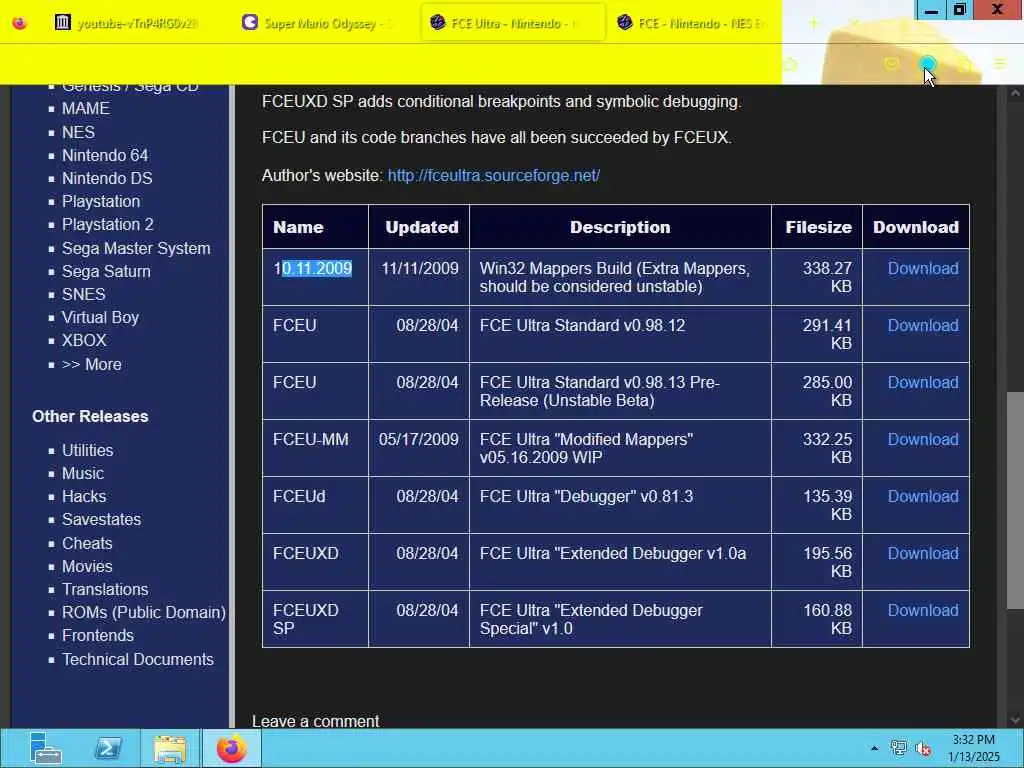Download FCE Ultra Standard v0.98.12
The image size is (1024, 768).
[x=923, y=325]
